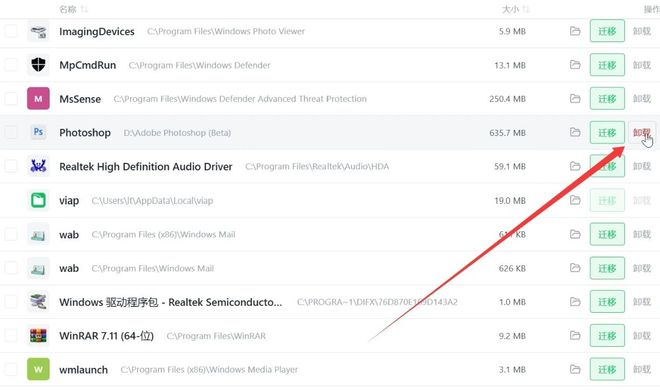
Task: Sort list by size column arrows
Action: point(525,9)
